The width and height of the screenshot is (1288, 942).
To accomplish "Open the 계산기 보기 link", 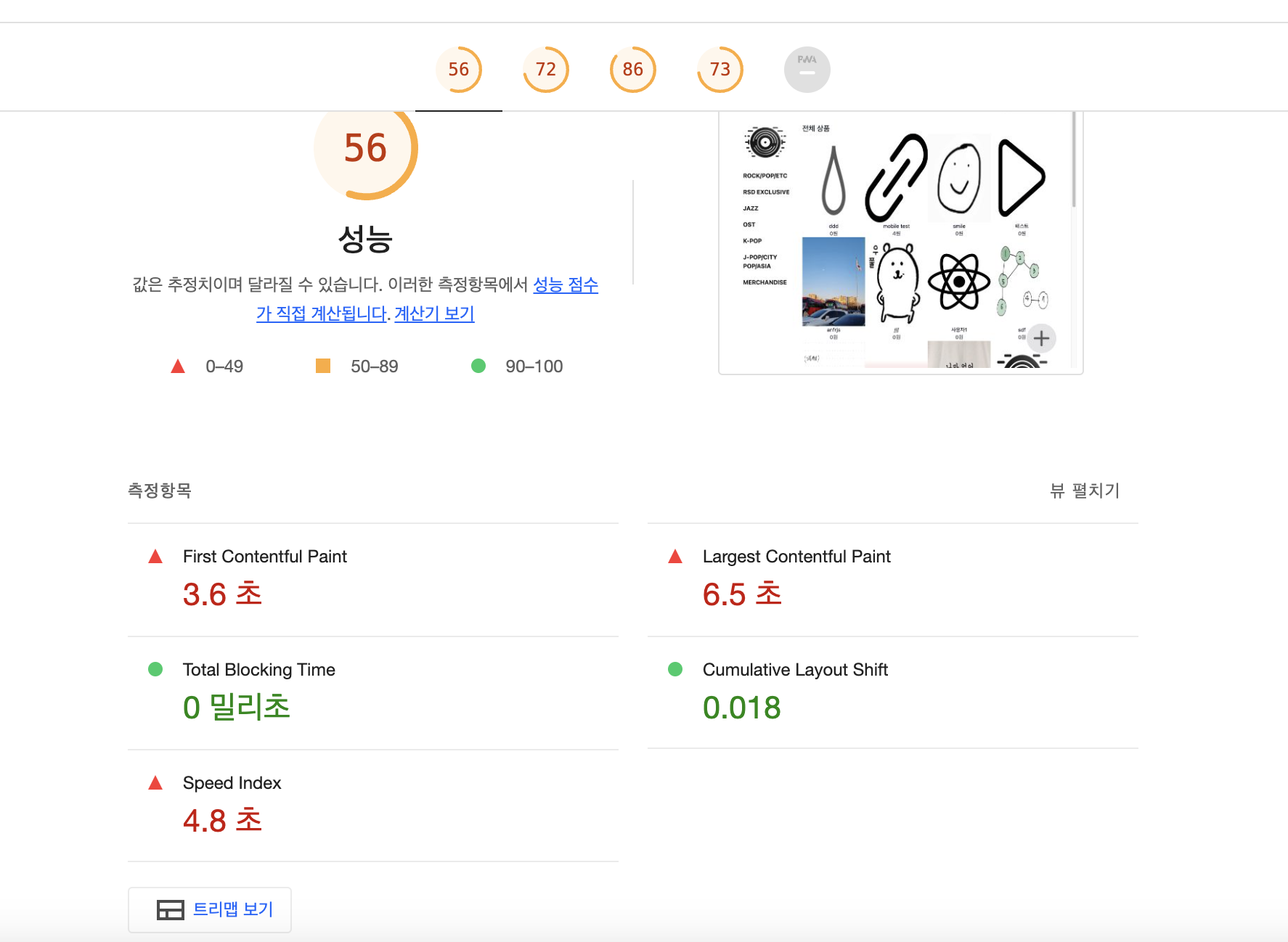I will click(x=434, y=314).
